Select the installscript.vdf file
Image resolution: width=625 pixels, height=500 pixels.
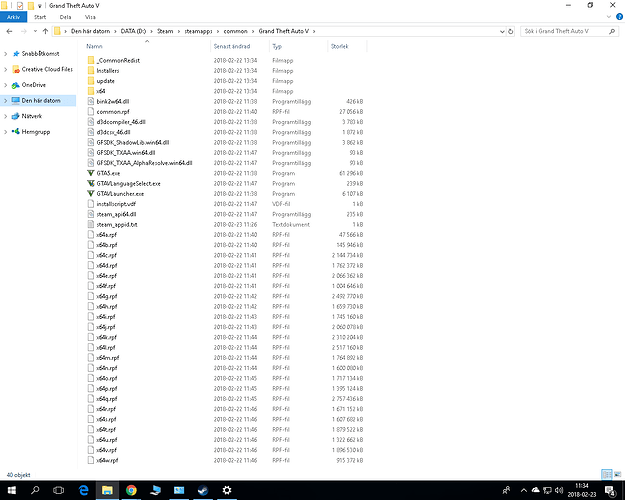click(x=116, y=204)
